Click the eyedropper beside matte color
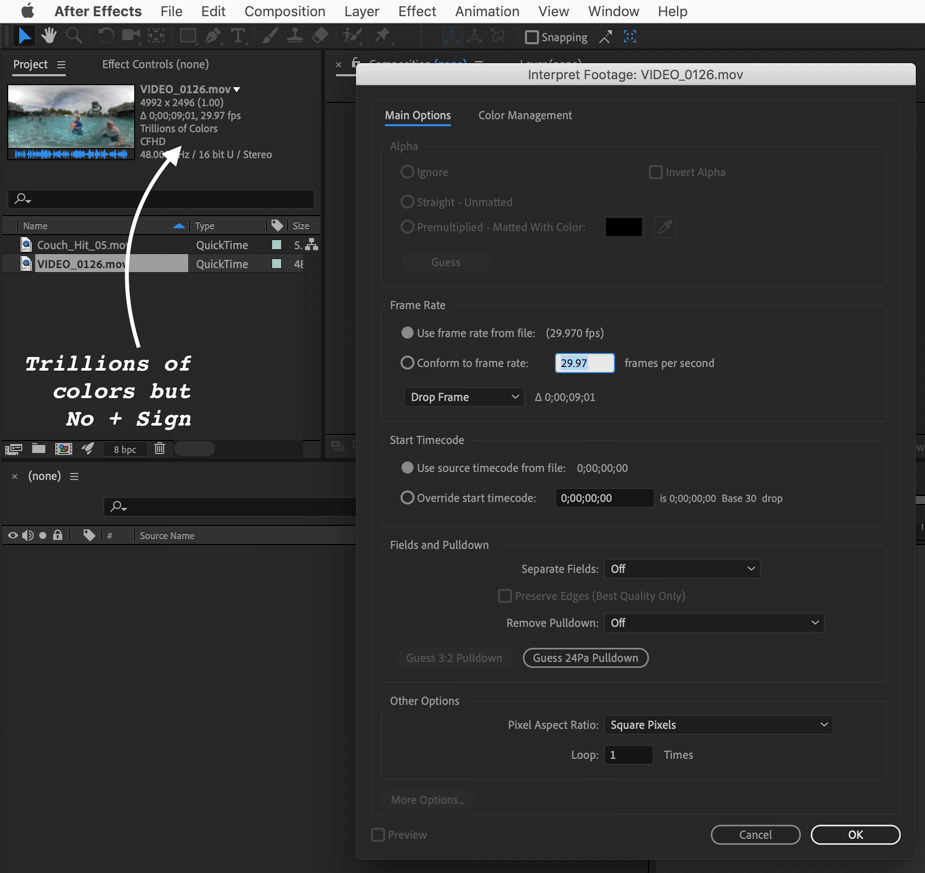Viewport: 925px width, 873px height. pyautogui.click(x=665, y=227)
